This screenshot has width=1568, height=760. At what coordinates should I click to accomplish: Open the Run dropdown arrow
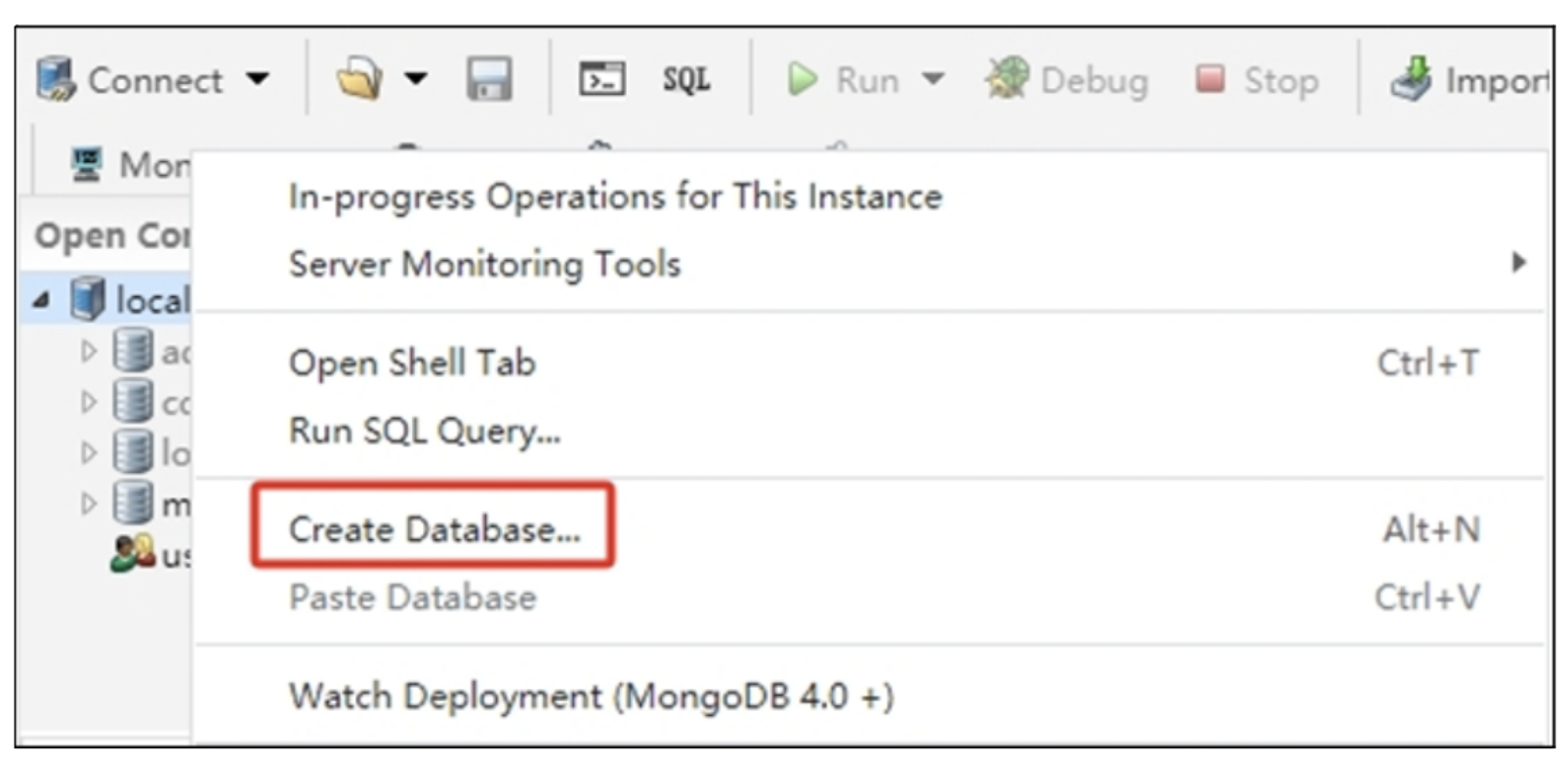[933, 78]
